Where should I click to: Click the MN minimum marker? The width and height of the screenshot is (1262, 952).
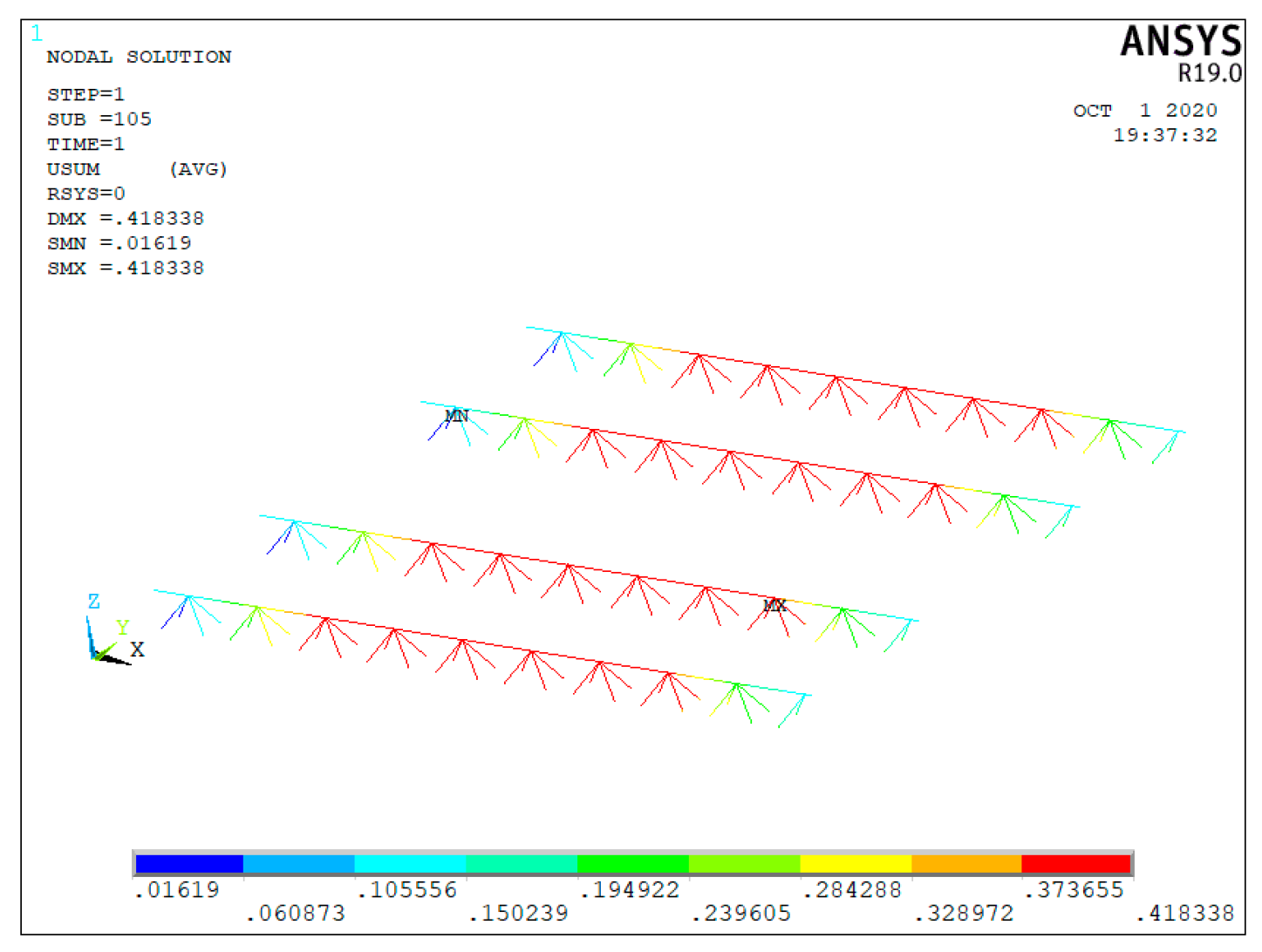[457, 416]
